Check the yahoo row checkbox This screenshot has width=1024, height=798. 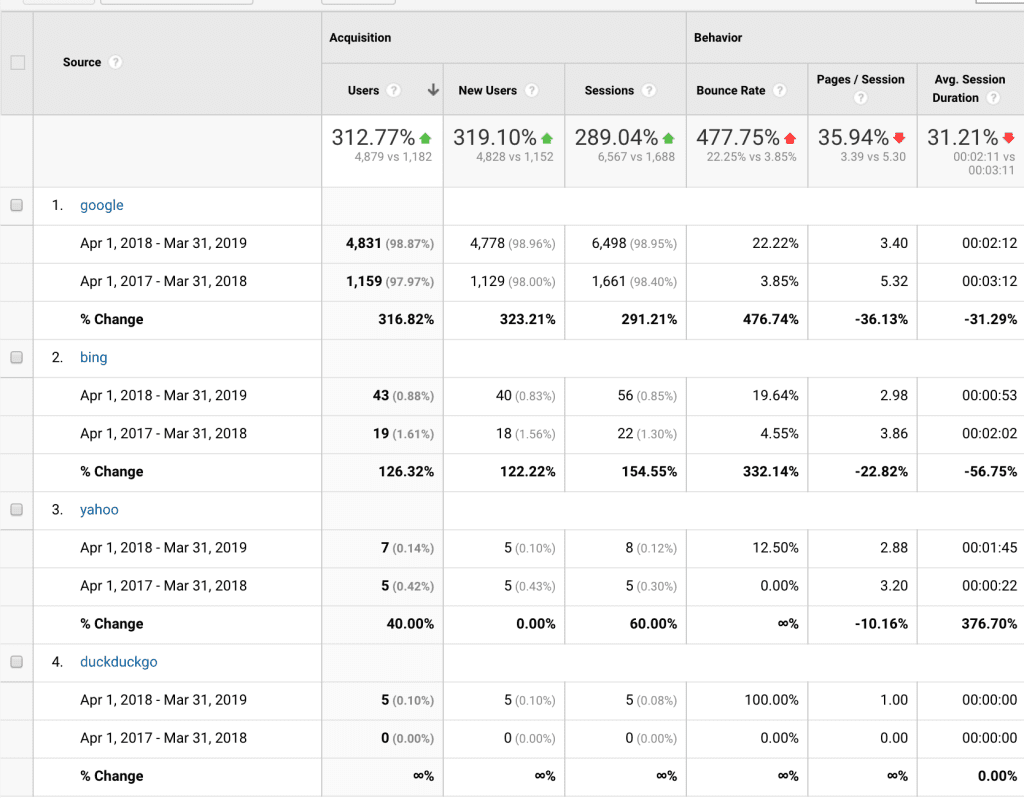pos(17,509)
